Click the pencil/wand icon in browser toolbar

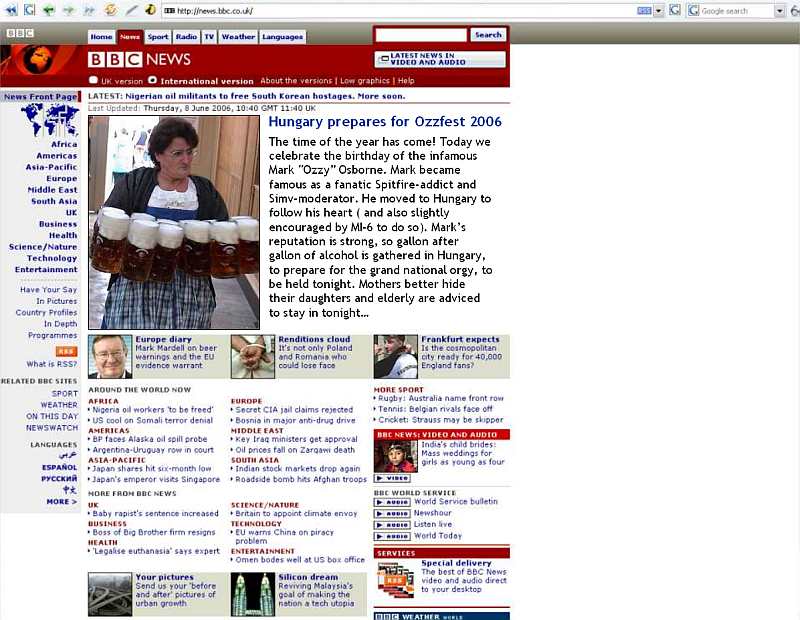click(x=132, y=10)
